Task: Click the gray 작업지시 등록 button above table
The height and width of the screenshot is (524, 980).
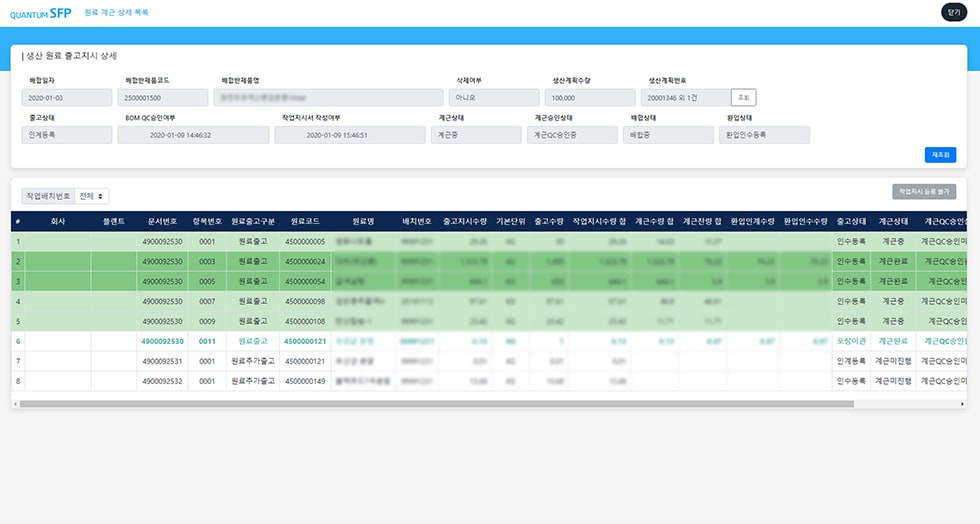Action: pyautogui.click(x=924, y=191)
